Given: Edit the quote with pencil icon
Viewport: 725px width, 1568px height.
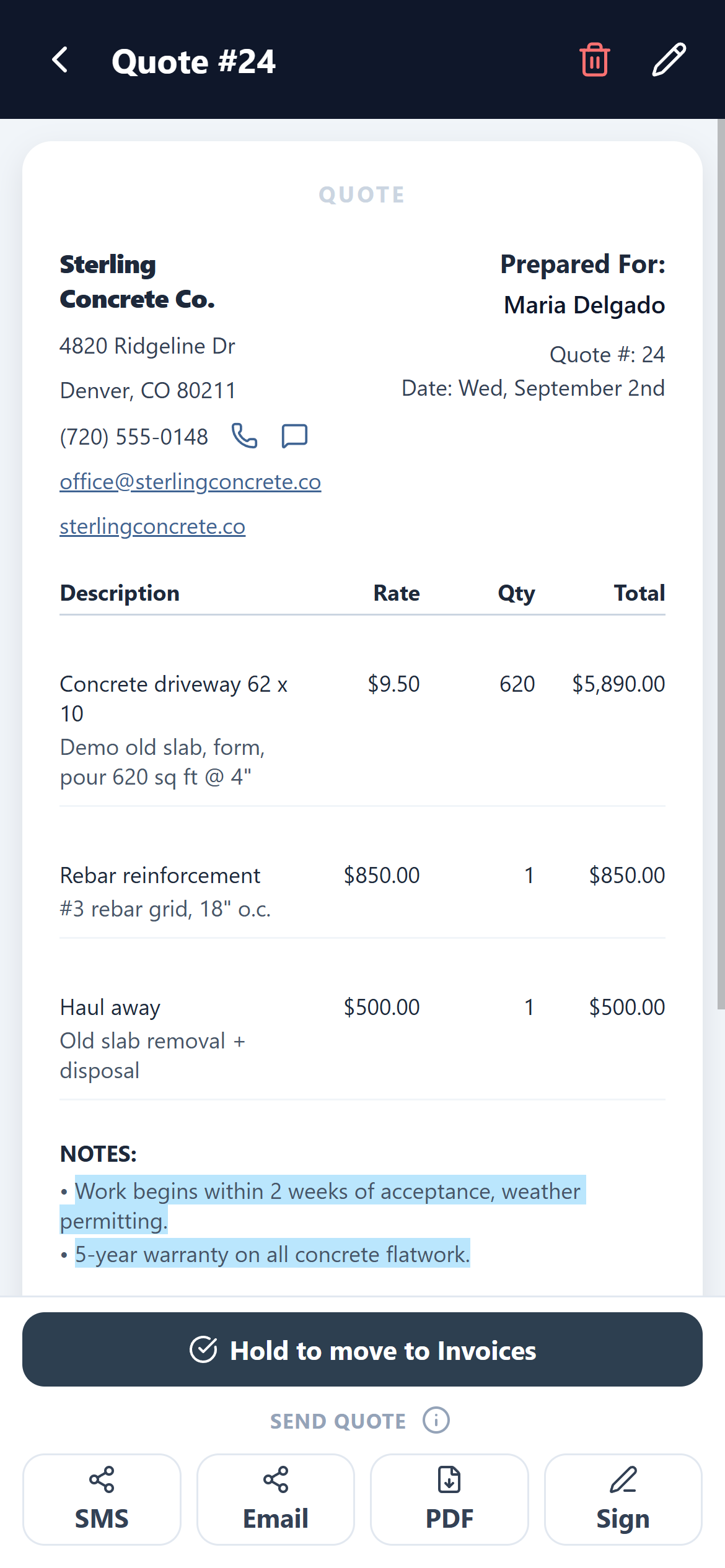Looking at the screenshot, I should (x=669, y=60).
